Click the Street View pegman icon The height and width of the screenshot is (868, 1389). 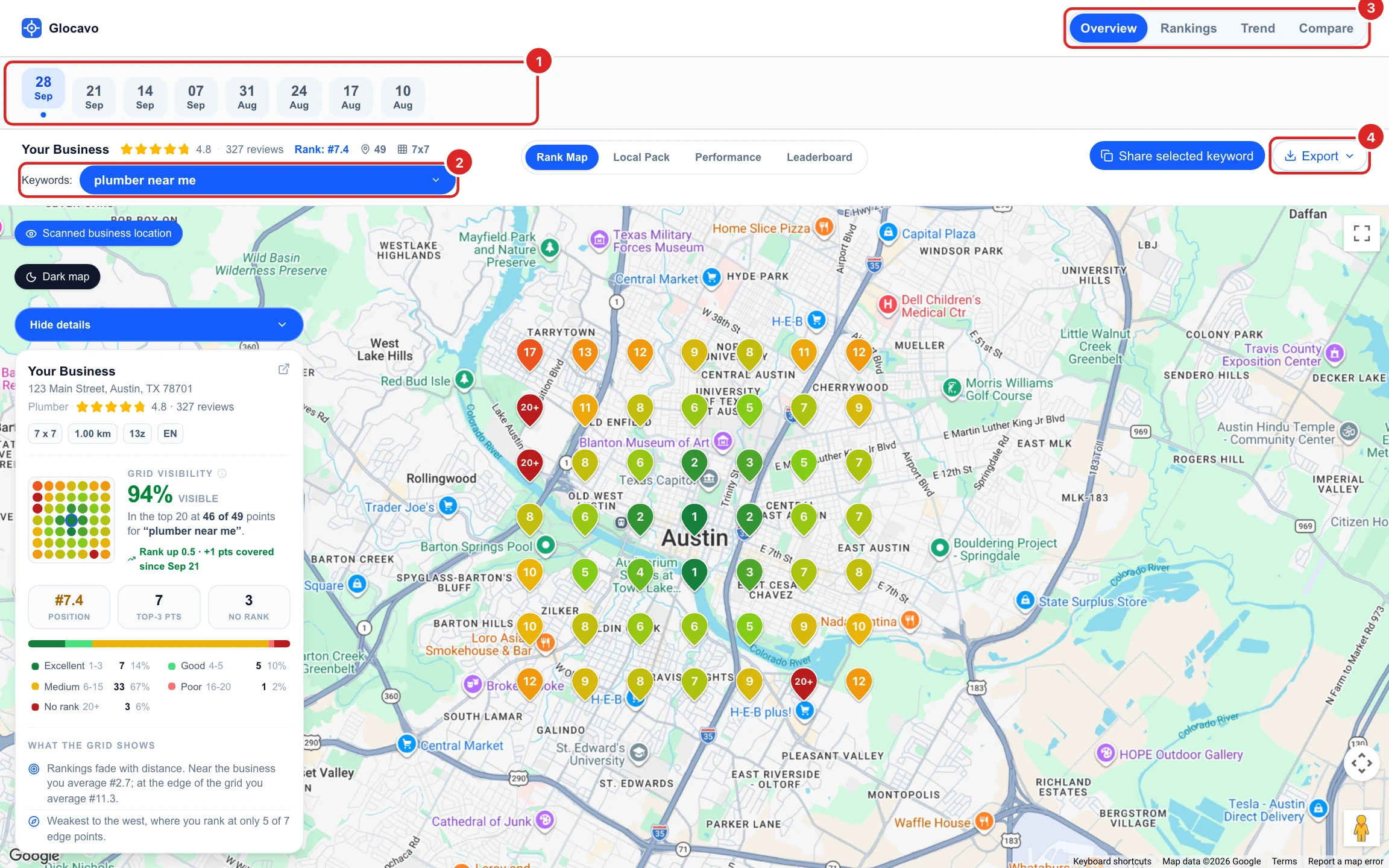click(1361, 828)
